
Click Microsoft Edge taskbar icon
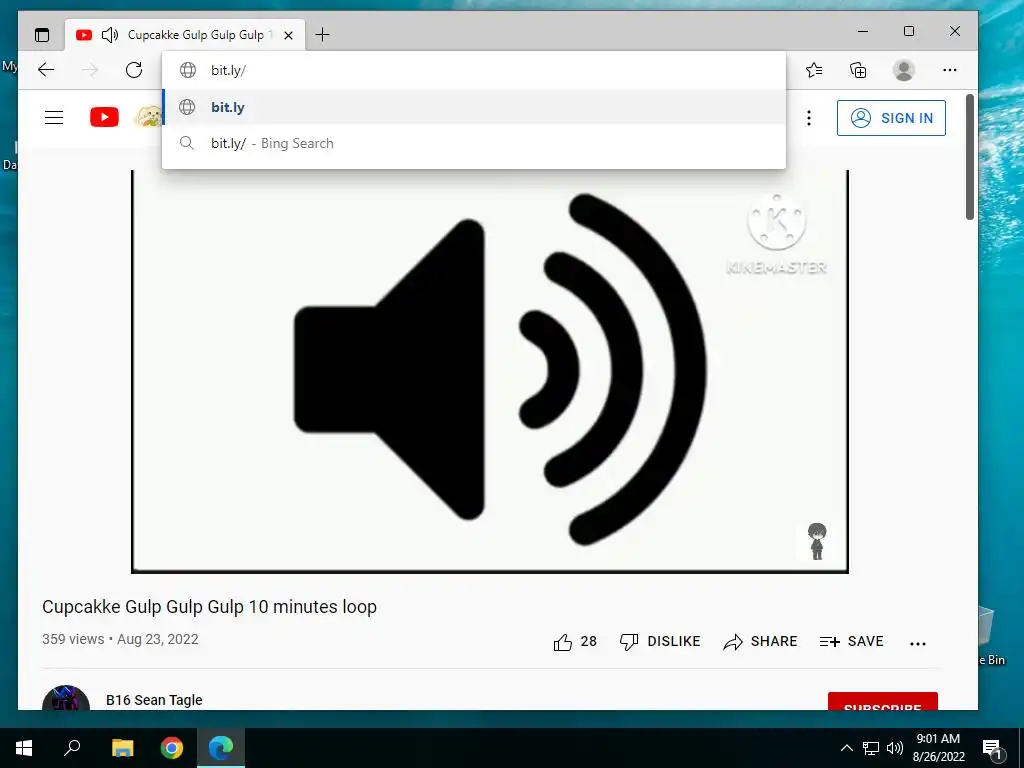(221, 748)
